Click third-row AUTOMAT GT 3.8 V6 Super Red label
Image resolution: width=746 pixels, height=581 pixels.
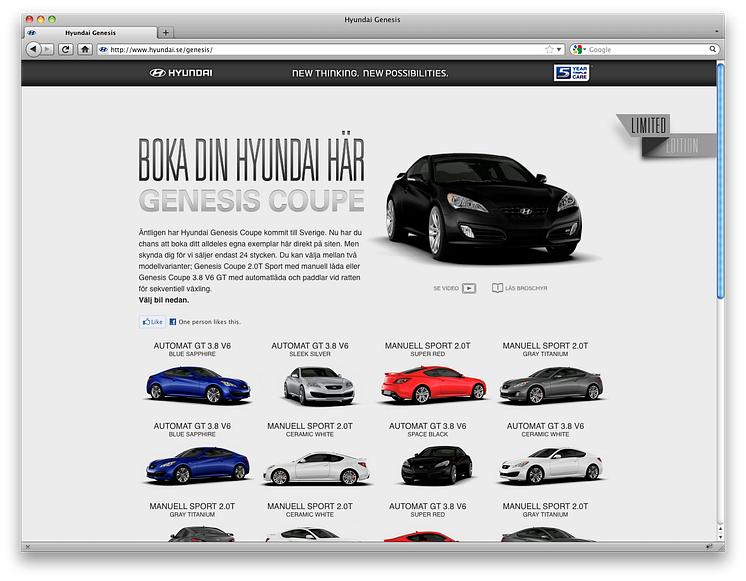(x=428, y=510)
